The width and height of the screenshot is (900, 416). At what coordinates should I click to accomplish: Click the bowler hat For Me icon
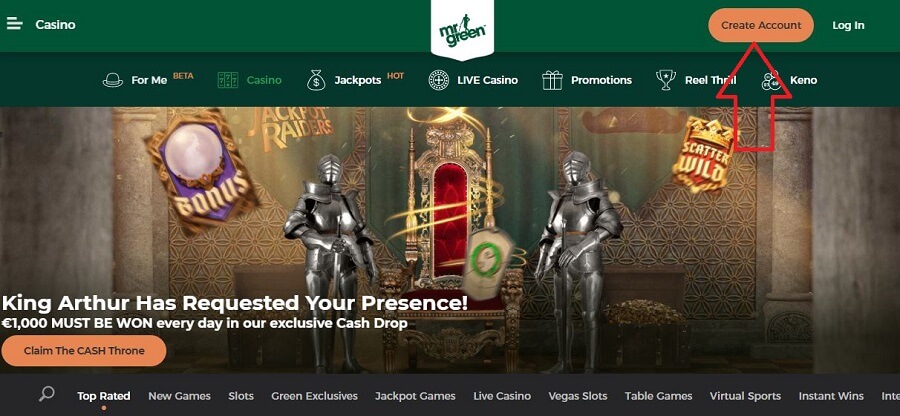113,80
